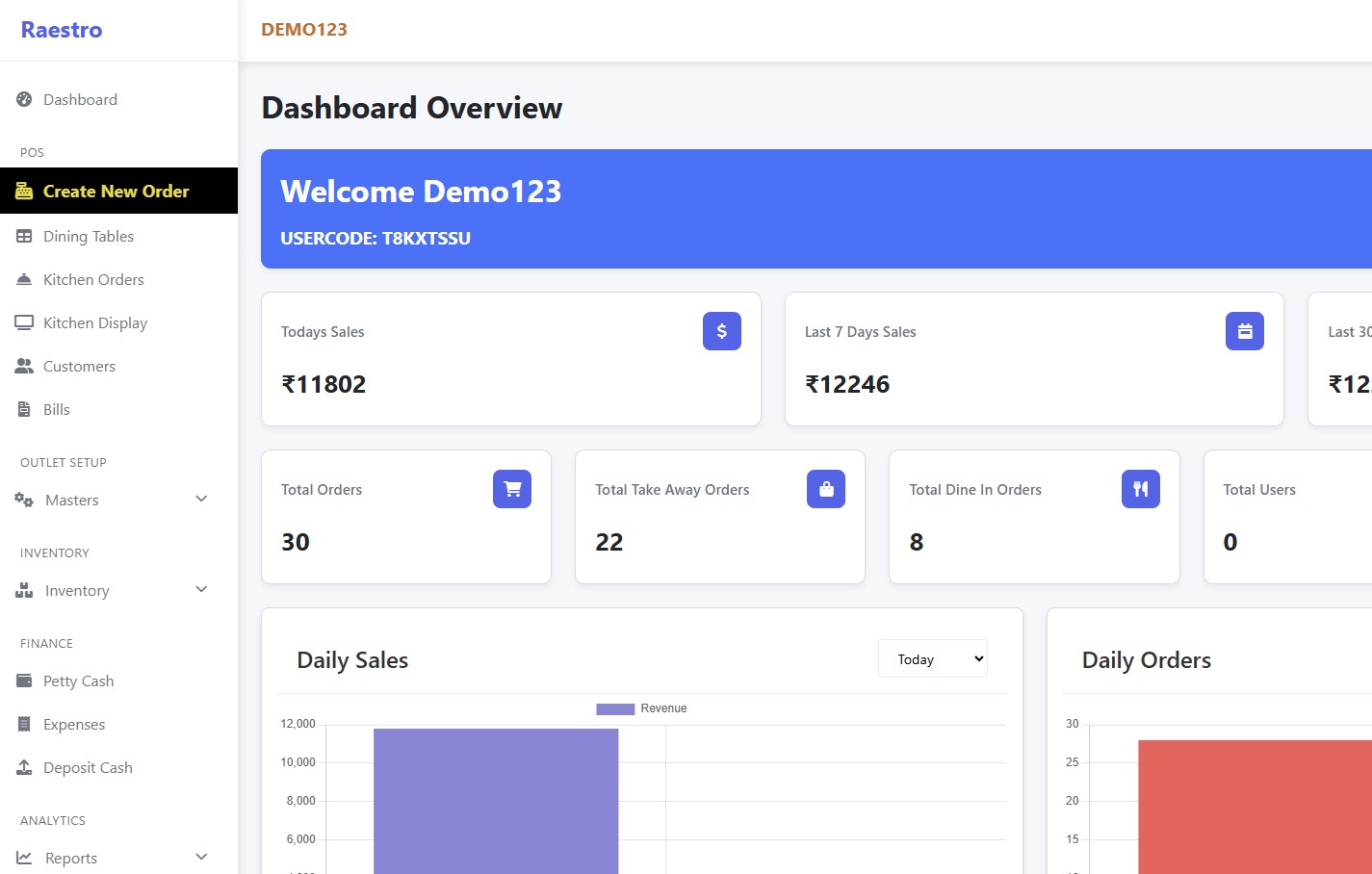Open Kitchen Display using its monitor icon
The height and width of the screenshot is (874, 1372).
pos(23,322)
